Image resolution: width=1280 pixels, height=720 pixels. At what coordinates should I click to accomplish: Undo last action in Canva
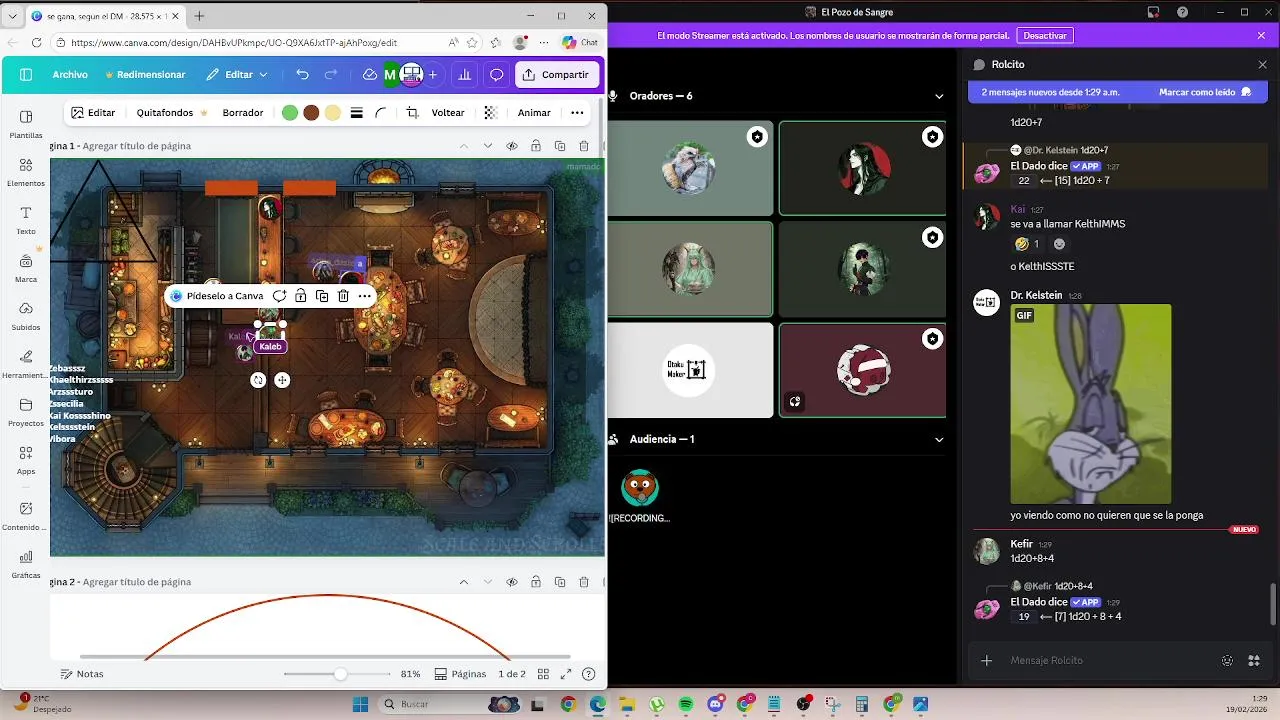pos(302,75)
